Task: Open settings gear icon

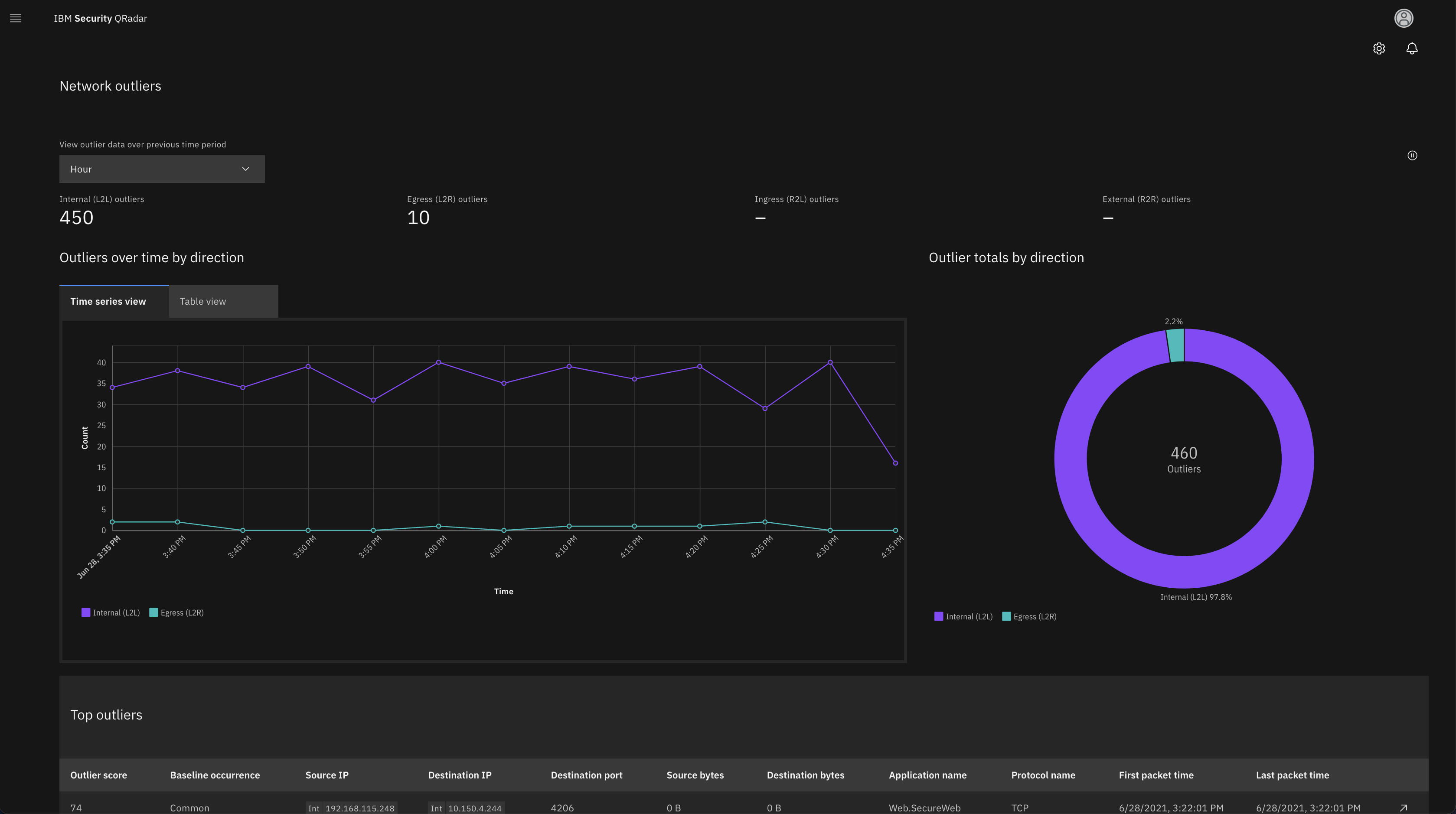Action: pos(1379,49)
